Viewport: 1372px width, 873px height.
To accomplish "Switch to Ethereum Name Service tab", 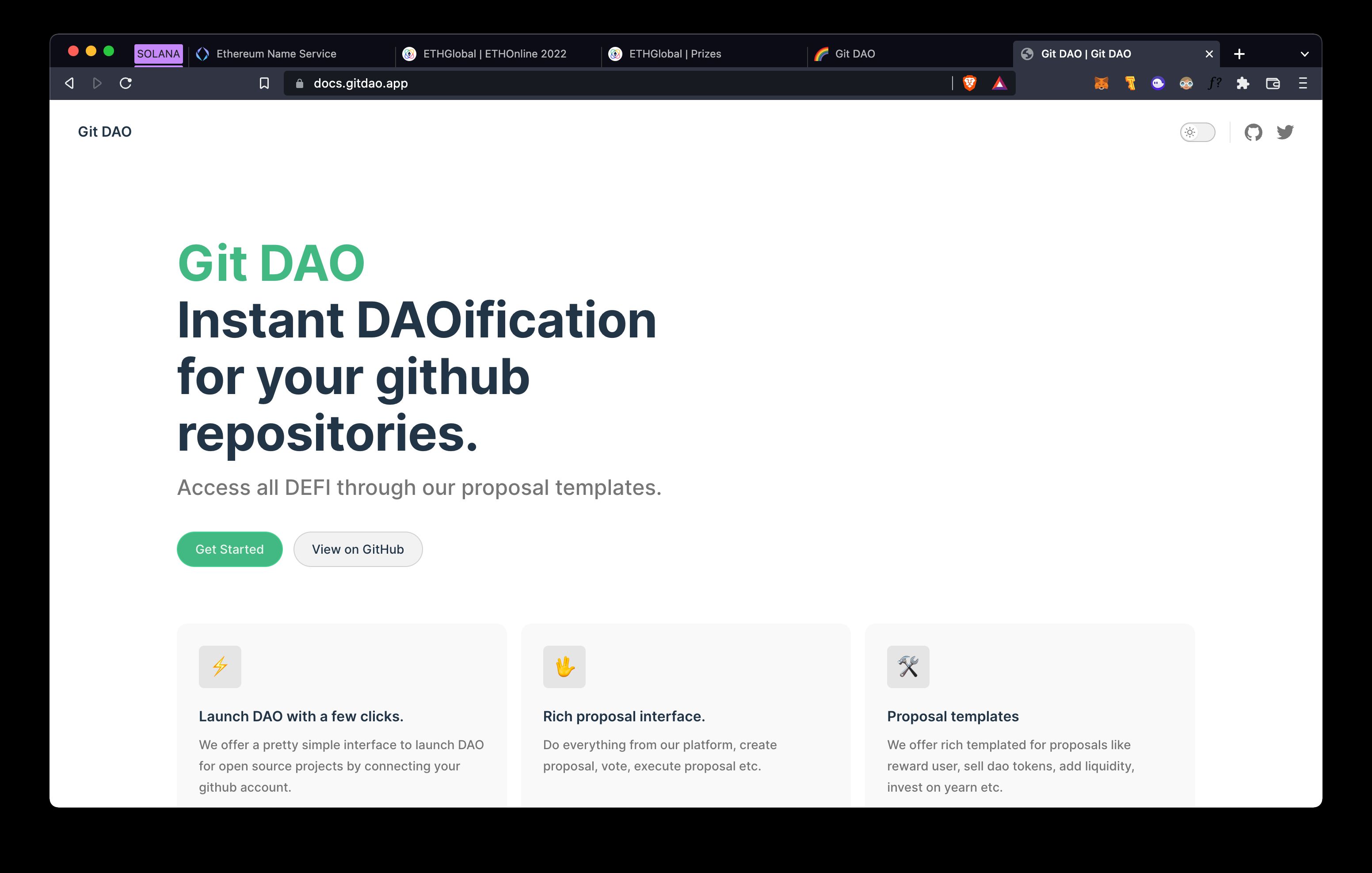I will (x=292, y=54).
